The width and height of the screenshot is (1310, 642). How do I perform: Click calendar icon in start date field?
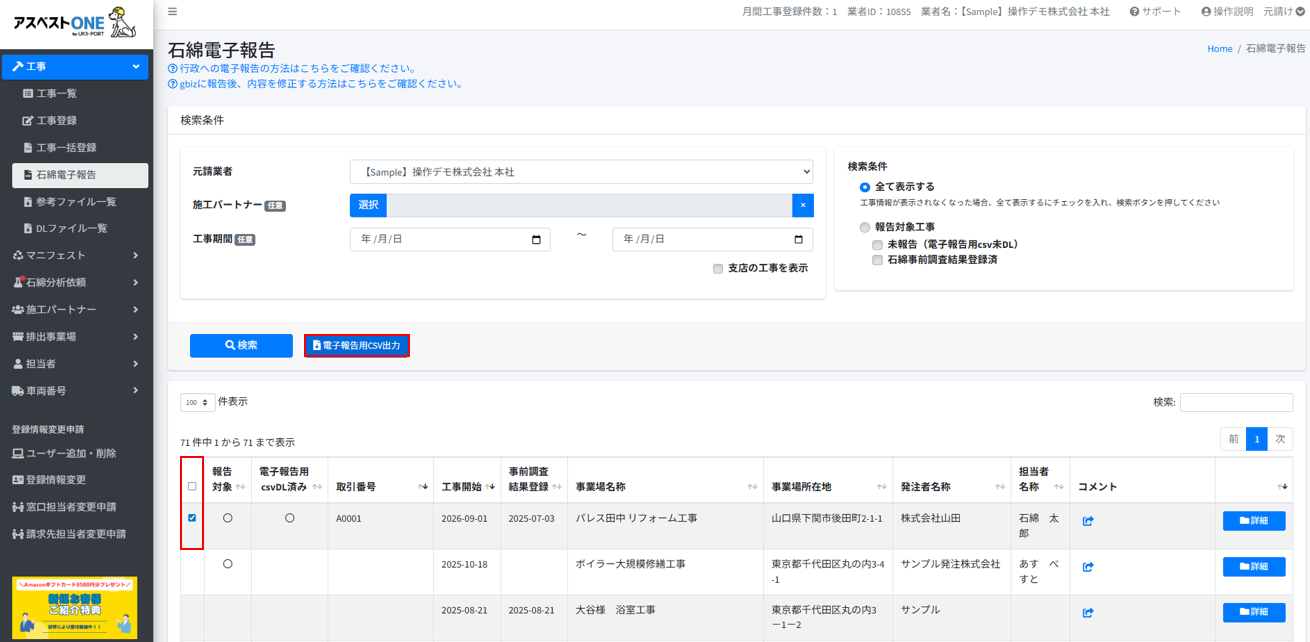point(537,240)
